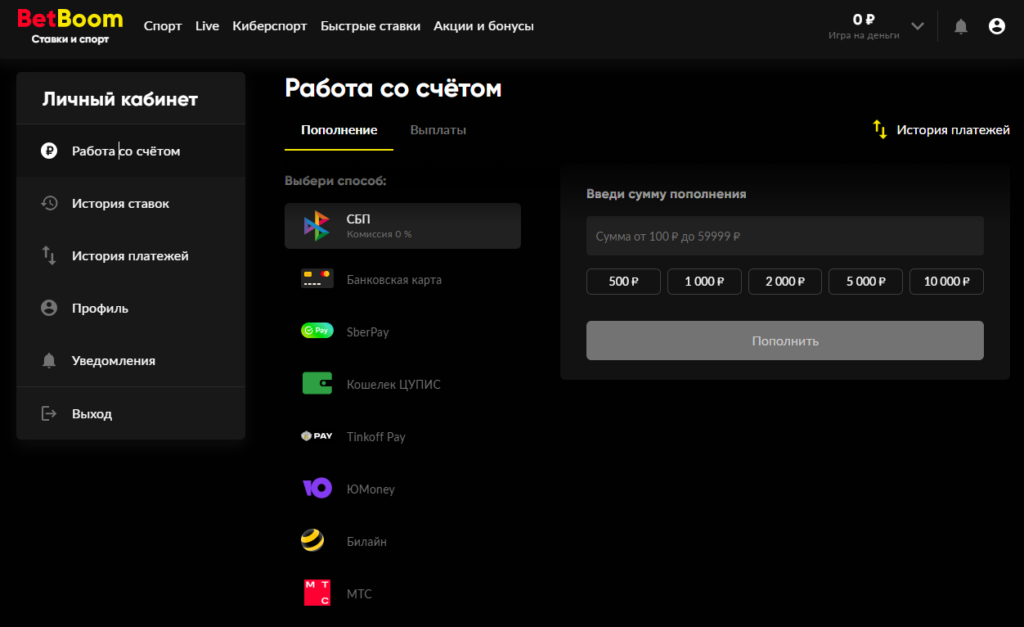
Task: Select the Билайн striped ball logo
Action: tap(312, 540)
